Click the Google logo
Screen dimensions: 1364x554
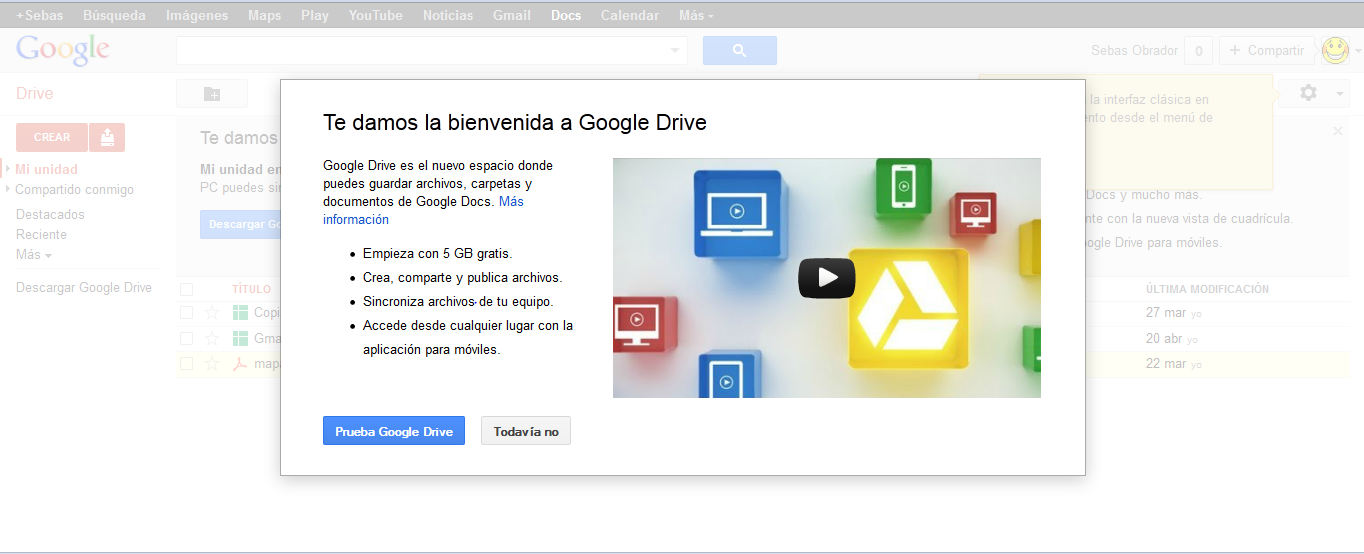tap(62, 49)
